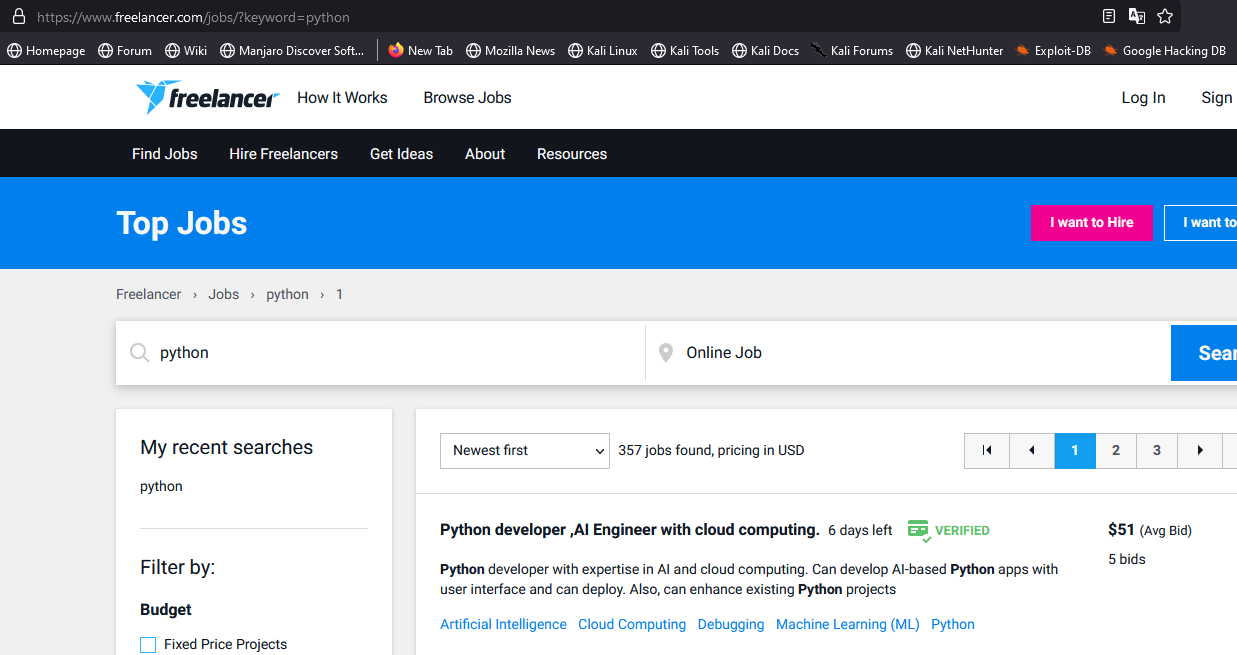Open the Log In link
1237x655 pixels.
(1143, 98)
